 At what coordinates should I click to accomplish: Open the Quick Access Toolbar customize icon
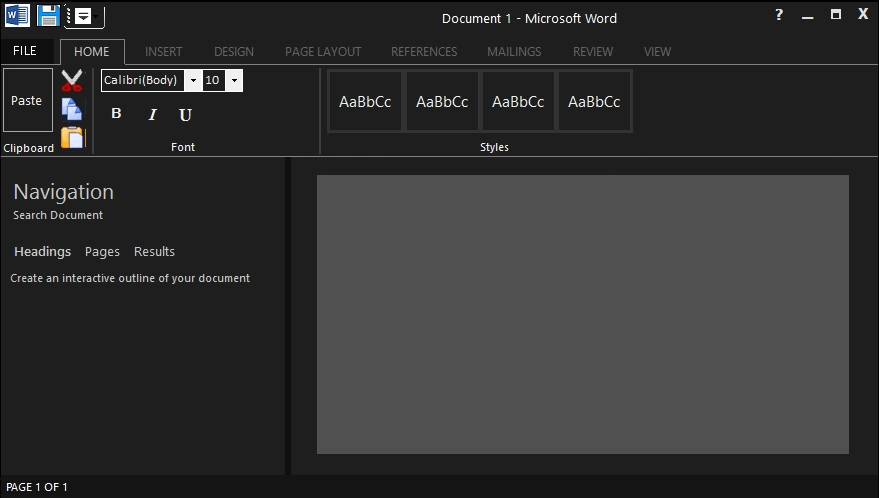(84, 16)
